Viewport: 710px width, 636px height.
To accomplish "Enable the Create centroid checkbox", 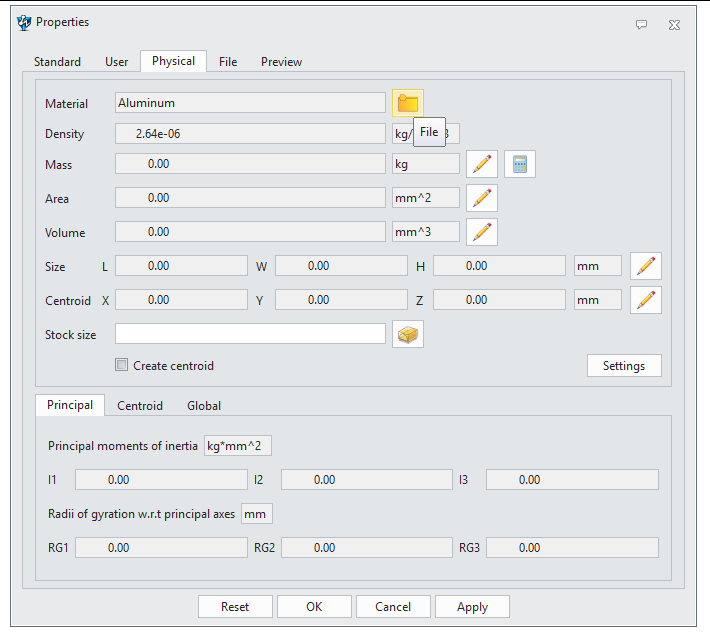I will click(122, 366).
